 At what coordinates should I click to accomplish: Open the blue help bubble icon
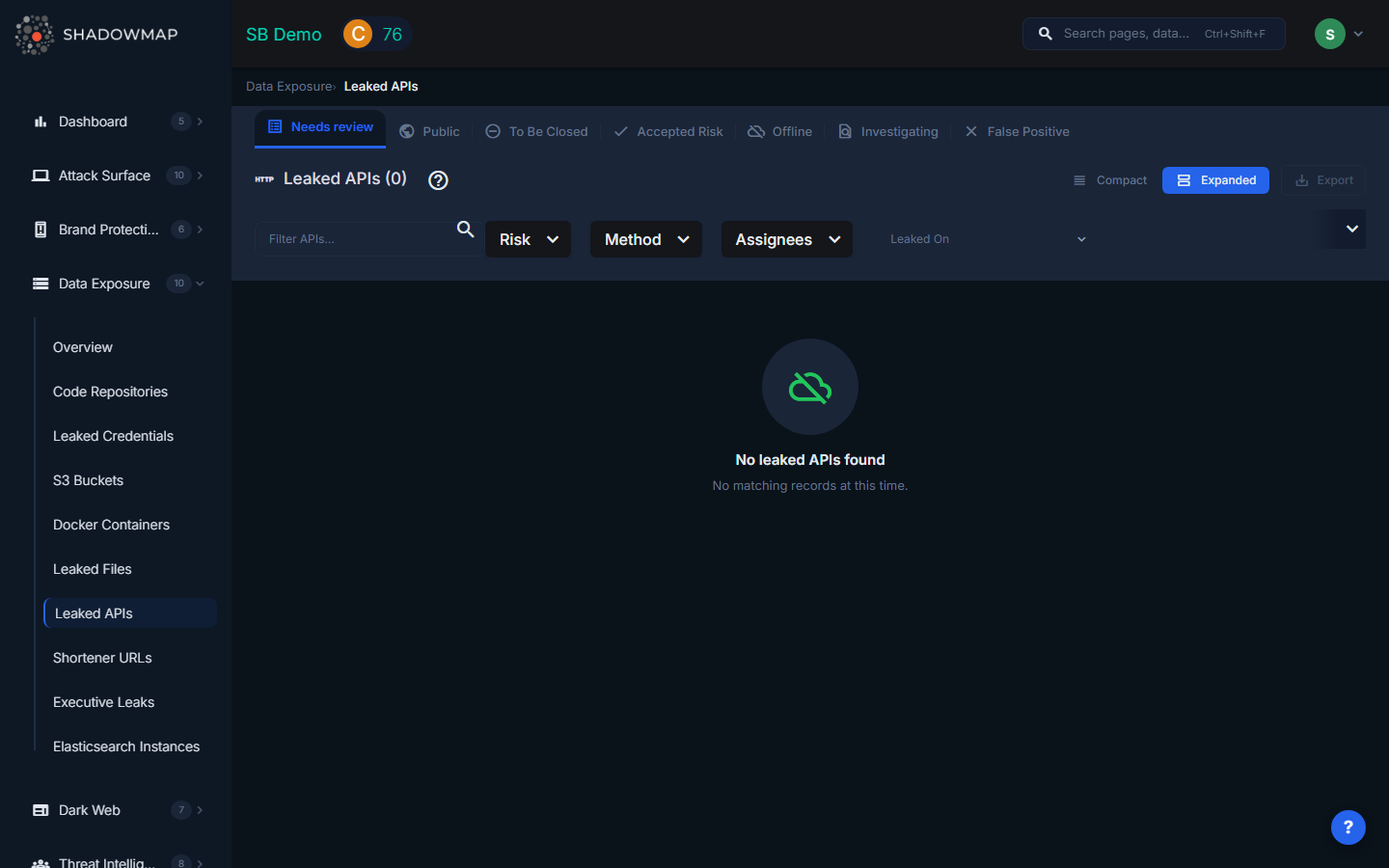1348,827
